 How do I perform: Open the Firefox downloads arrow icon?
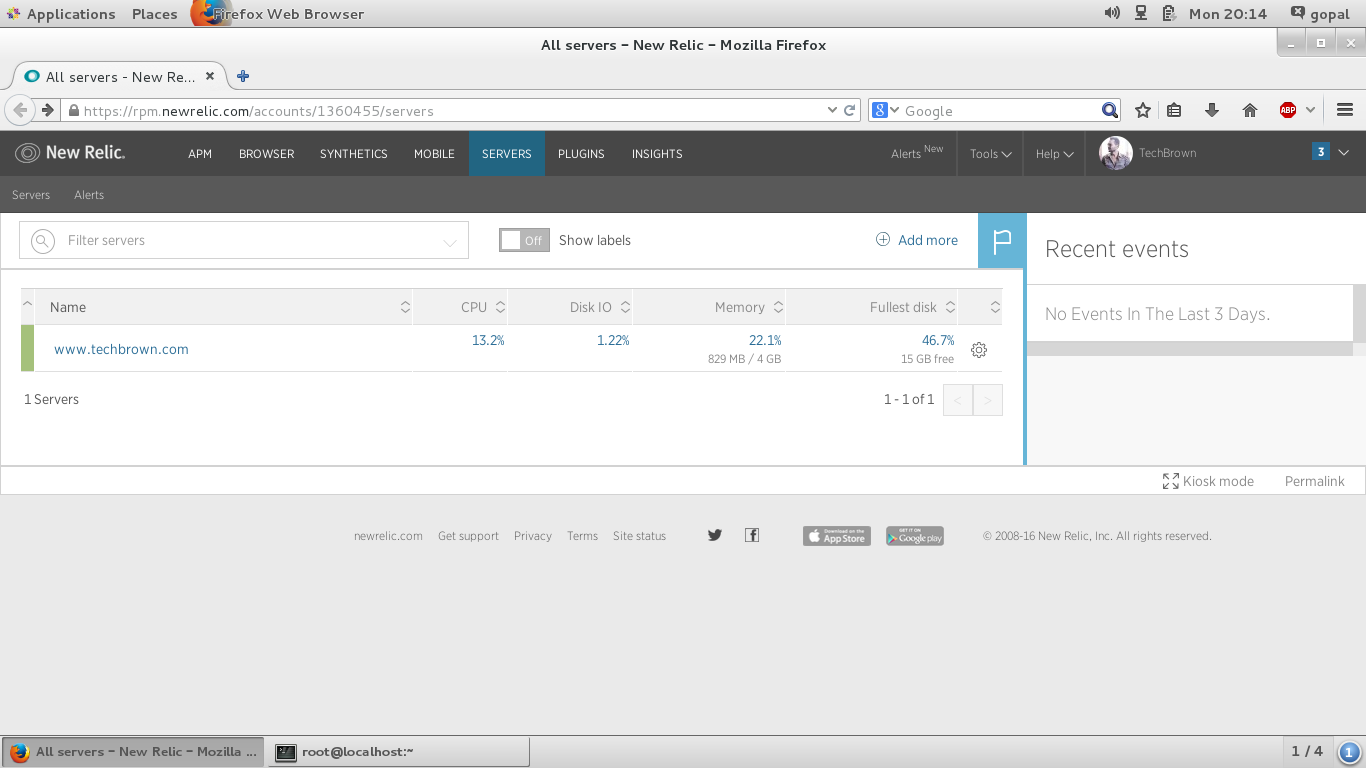1212,110
